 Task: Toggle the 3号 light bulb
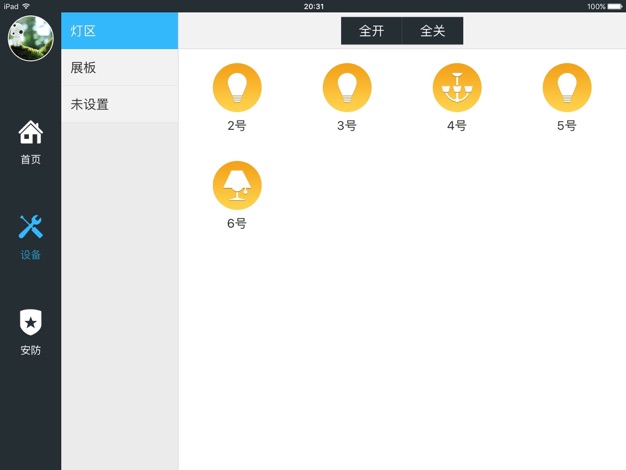347,87
